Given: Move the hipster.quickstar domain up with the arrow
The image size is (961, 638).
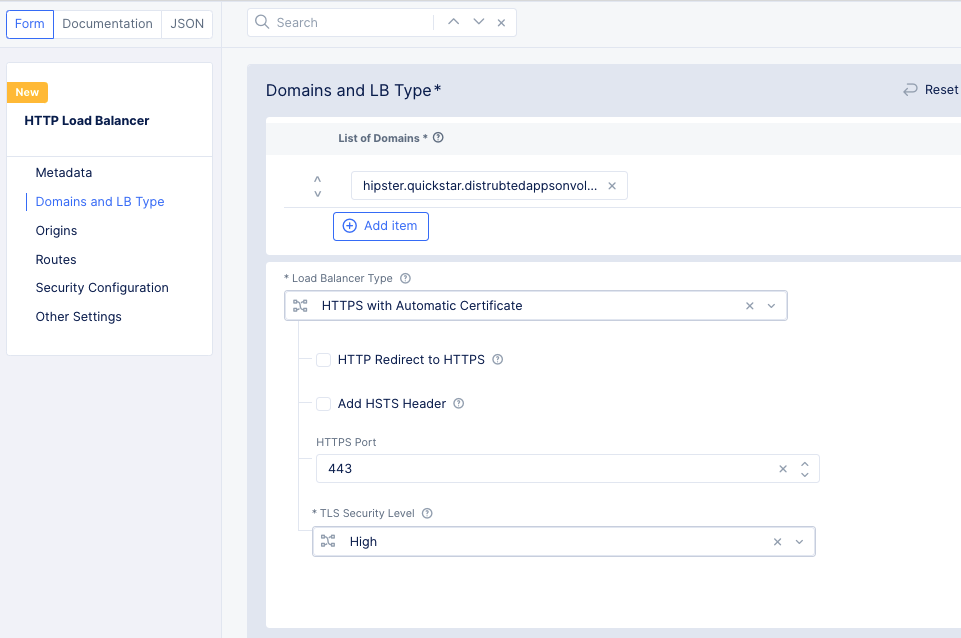Looking at the screenshot, I should coord(317,179).
